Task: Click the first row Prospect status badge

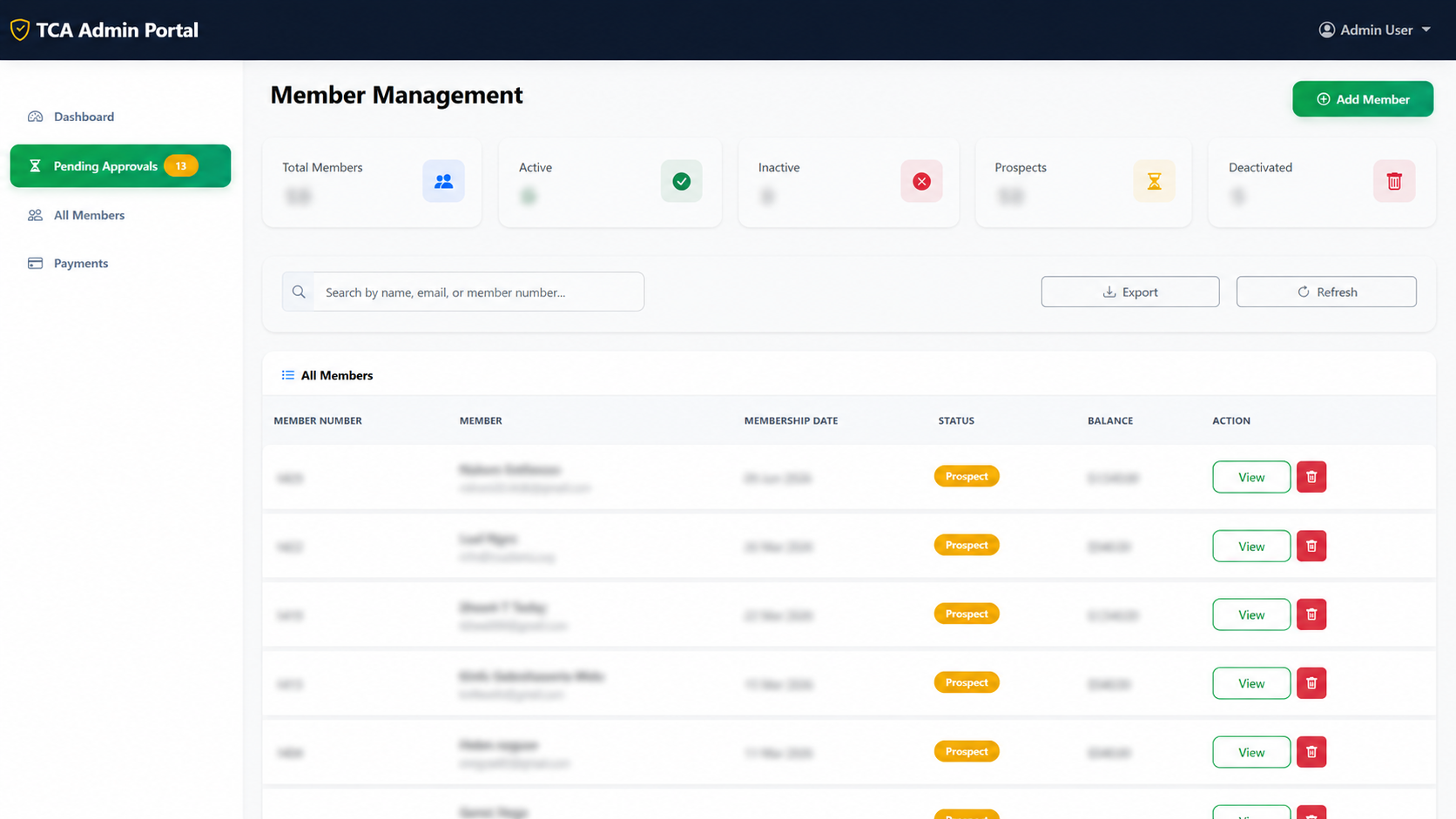Action: tap(967, 476)
